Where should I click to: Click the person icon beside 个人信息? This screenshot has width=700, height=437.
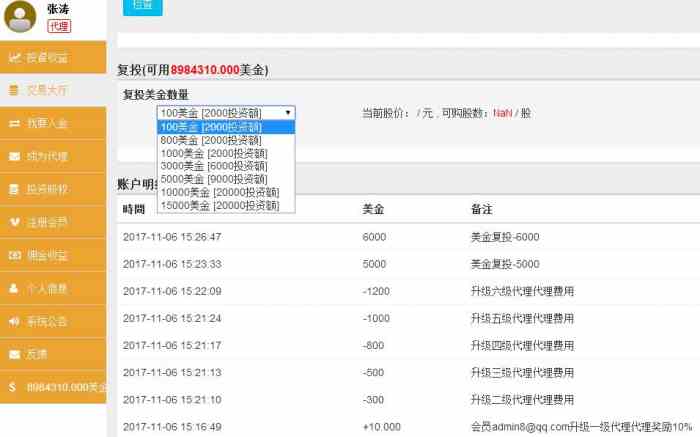click(14, 288)
